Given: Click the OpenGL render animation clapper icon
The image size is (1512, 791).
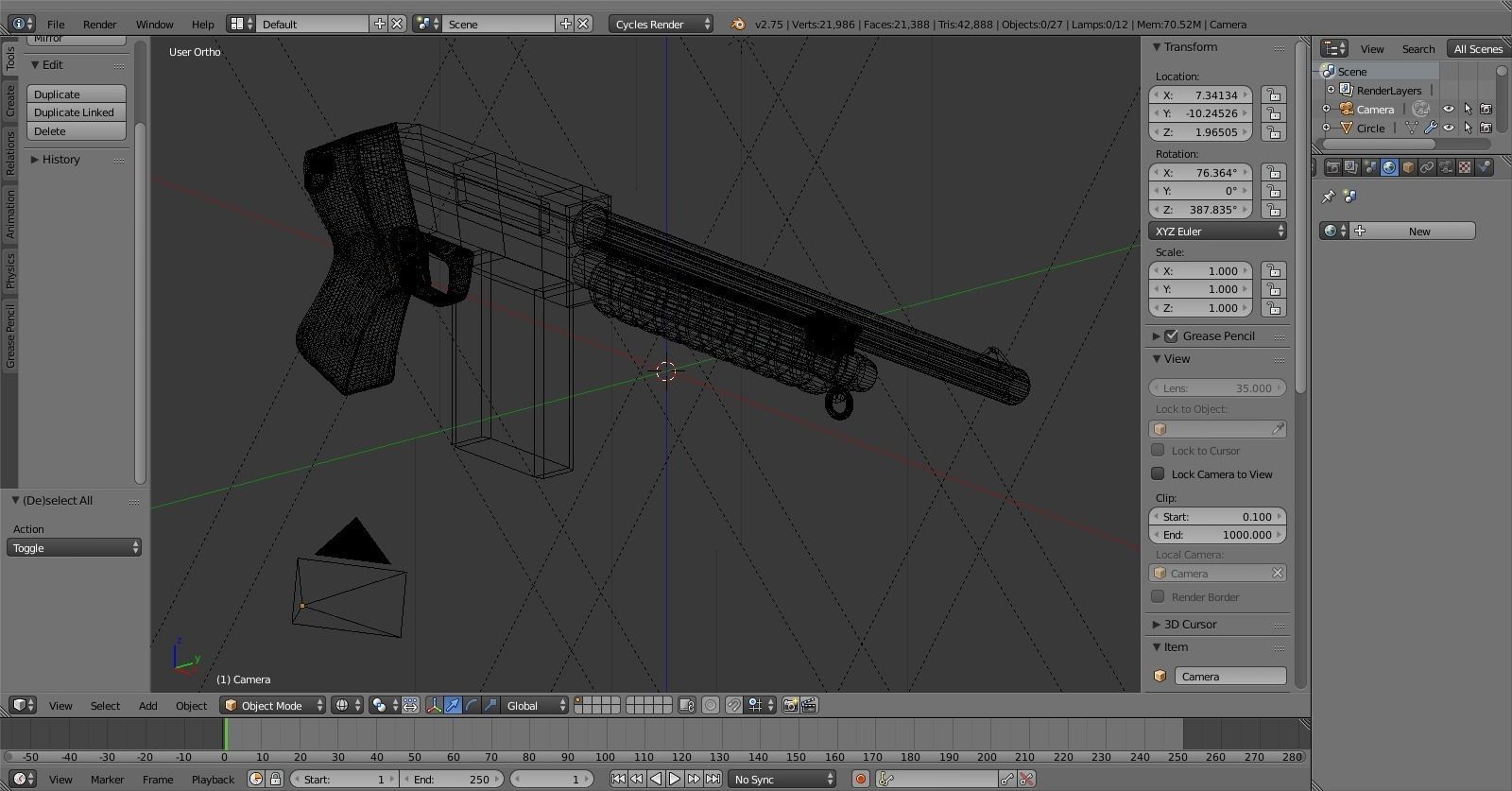Looking at the screenshot, I should coord(809,705).
